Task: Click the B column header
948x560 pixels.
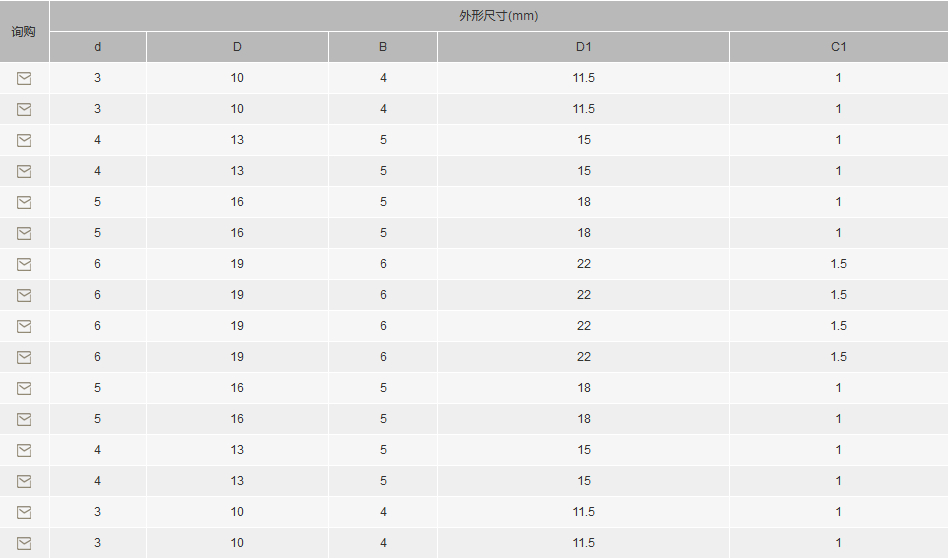Action: tap(383, 47)
